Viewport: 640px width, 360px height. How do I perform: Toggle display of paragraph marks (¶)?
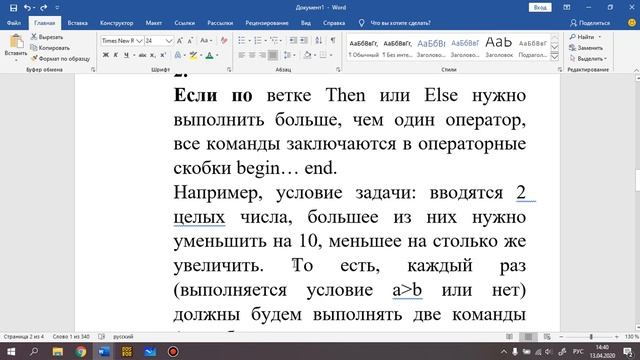[x=333, y=40]
